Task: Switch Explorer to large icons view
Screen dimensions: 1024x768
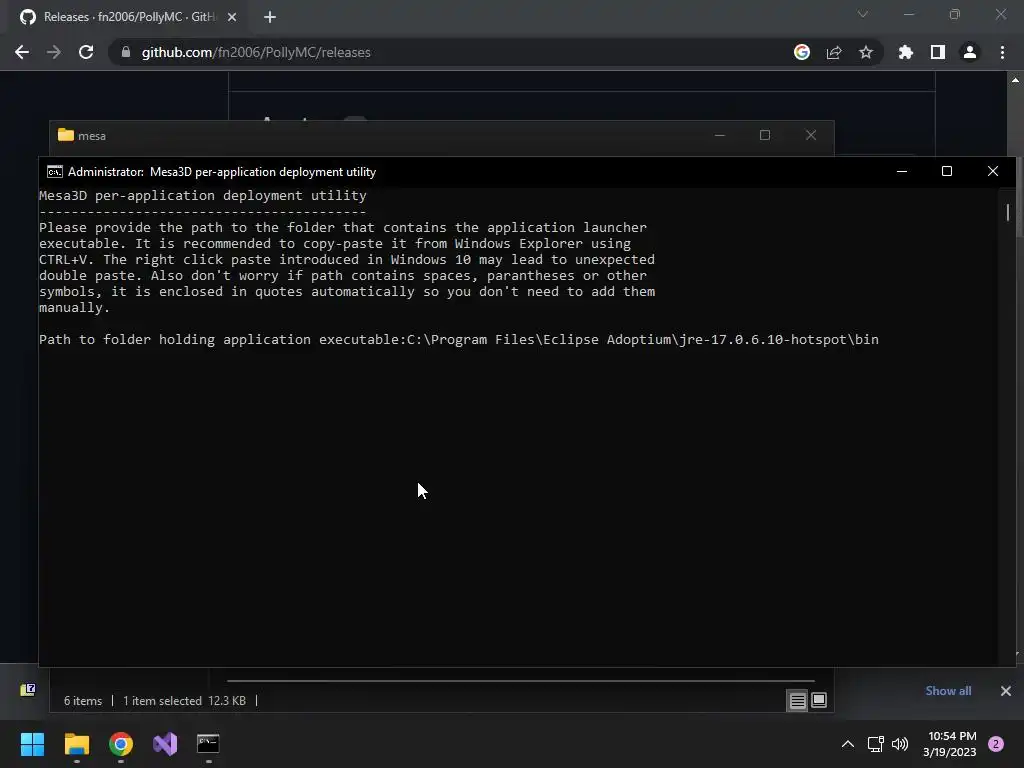Action: point(819,701)
